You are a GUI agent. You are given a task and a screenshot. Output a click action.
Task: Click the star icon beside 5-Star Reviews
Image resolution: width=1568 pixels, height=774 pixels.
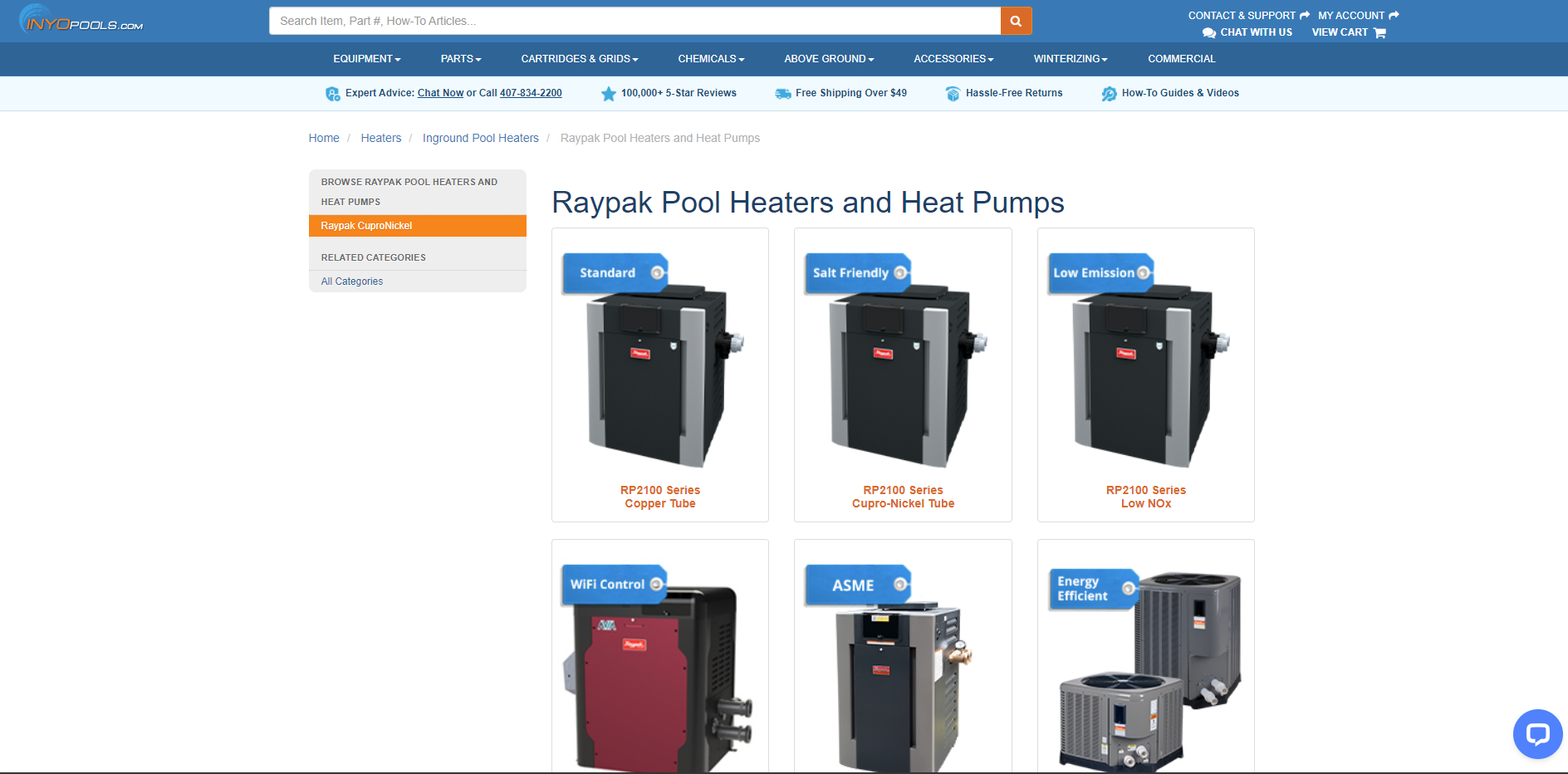pyautogui.click(x=607, y=93)
